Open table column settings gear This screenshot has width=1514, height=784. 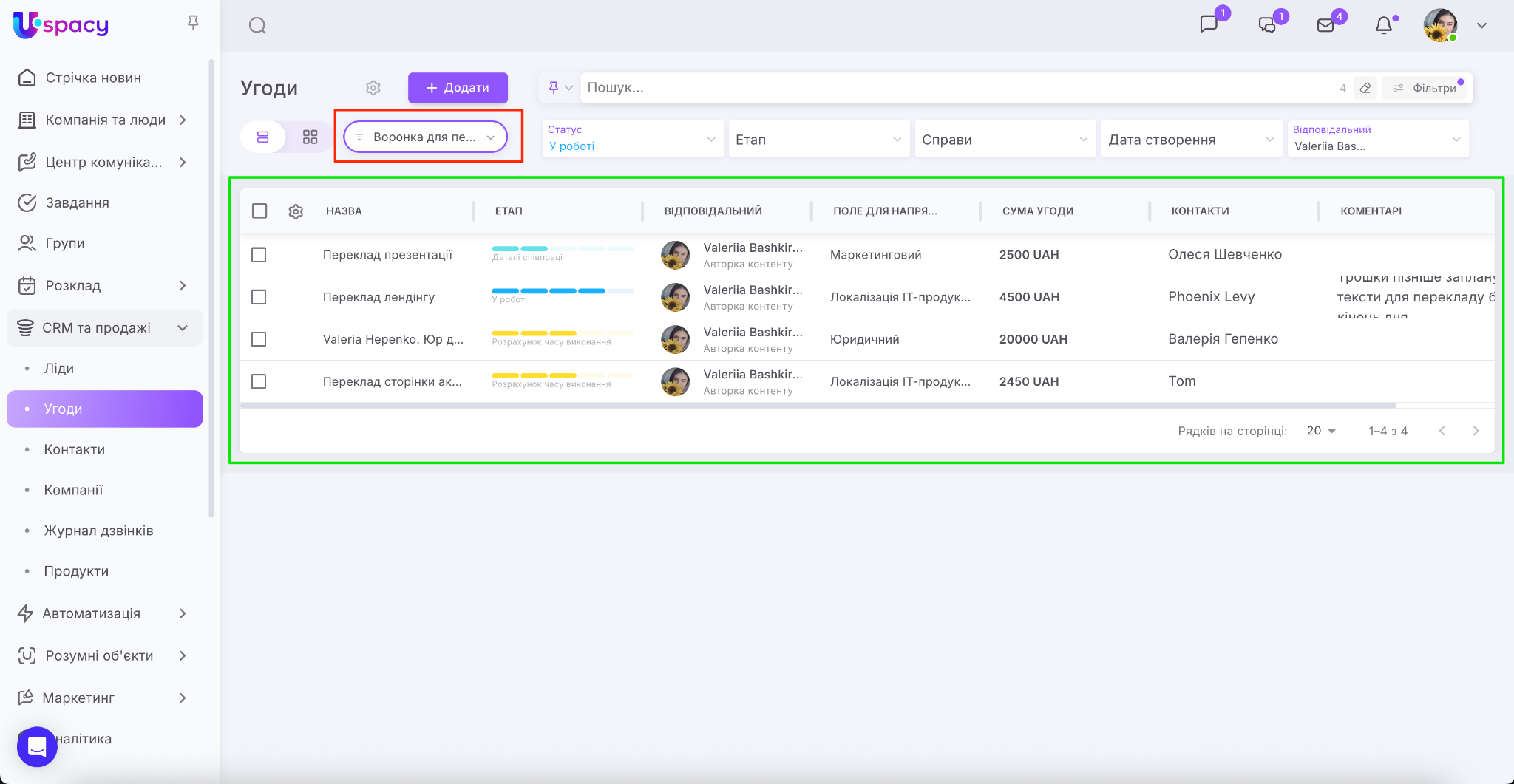click(296, 211)
